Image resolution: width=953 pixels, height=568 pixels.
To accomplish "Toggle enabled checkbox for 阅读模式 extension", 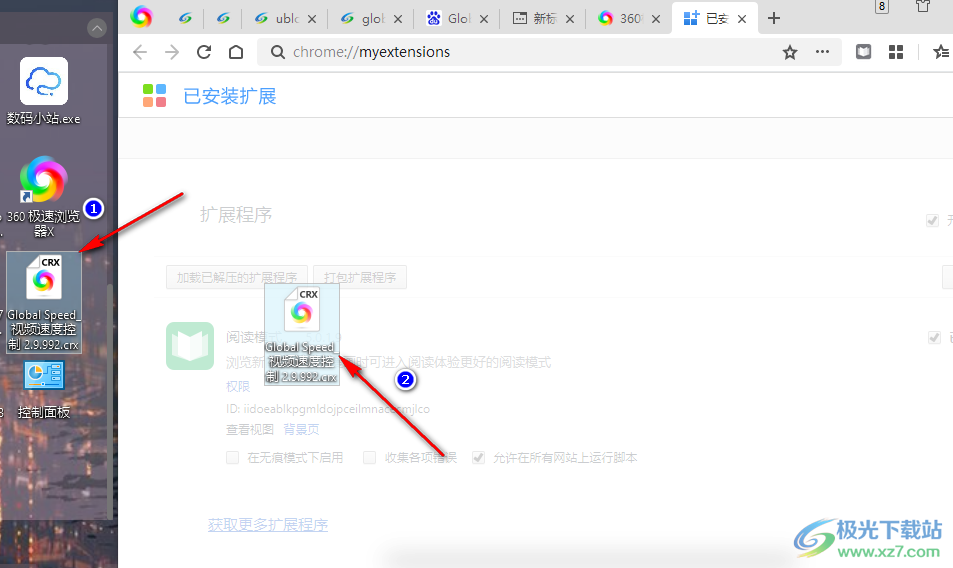I will click(x=934, y=337).
